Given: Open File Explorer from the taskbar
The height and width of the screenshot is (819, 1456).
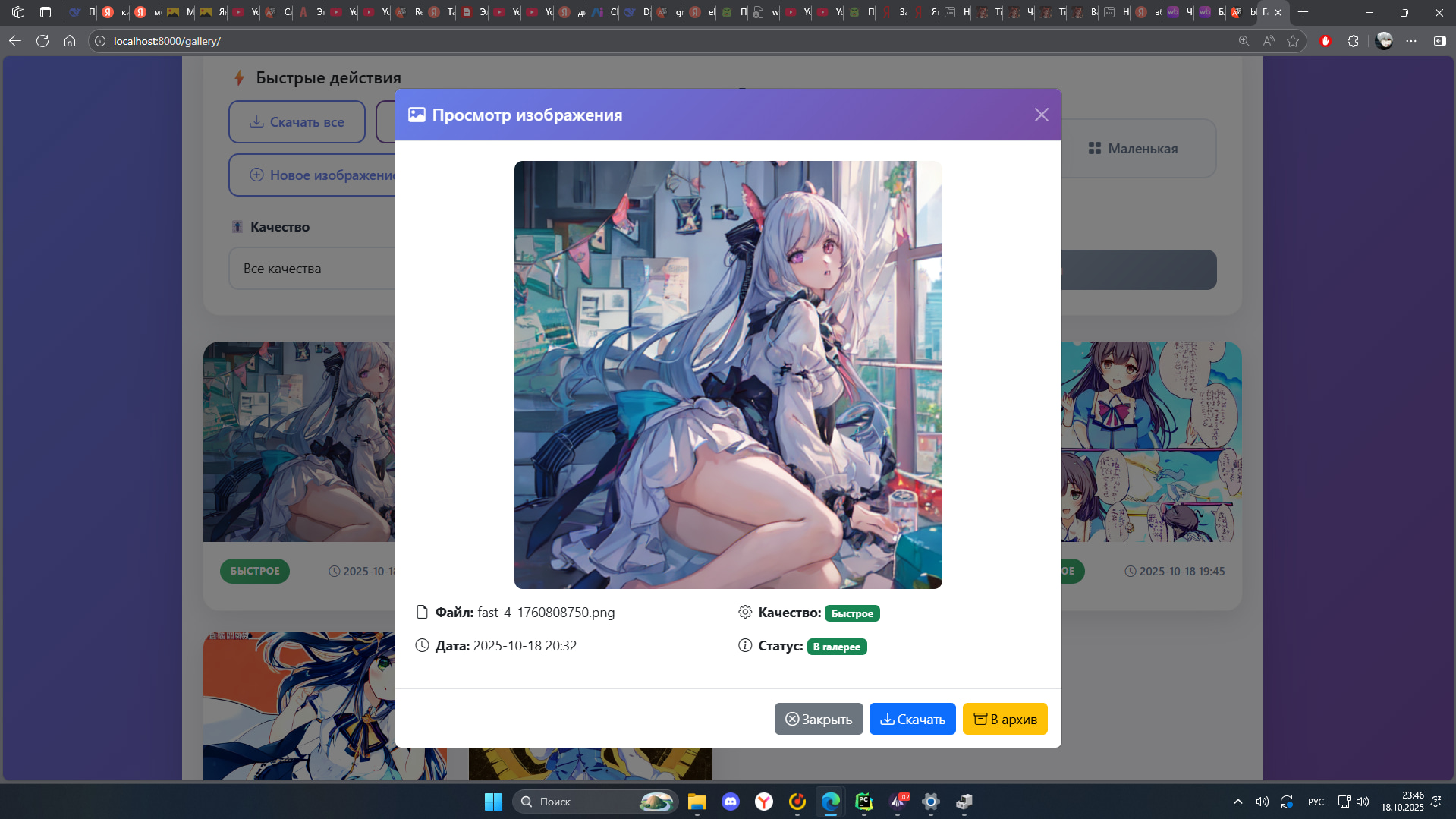Looking at the screenshot, I should coord(697,802).
